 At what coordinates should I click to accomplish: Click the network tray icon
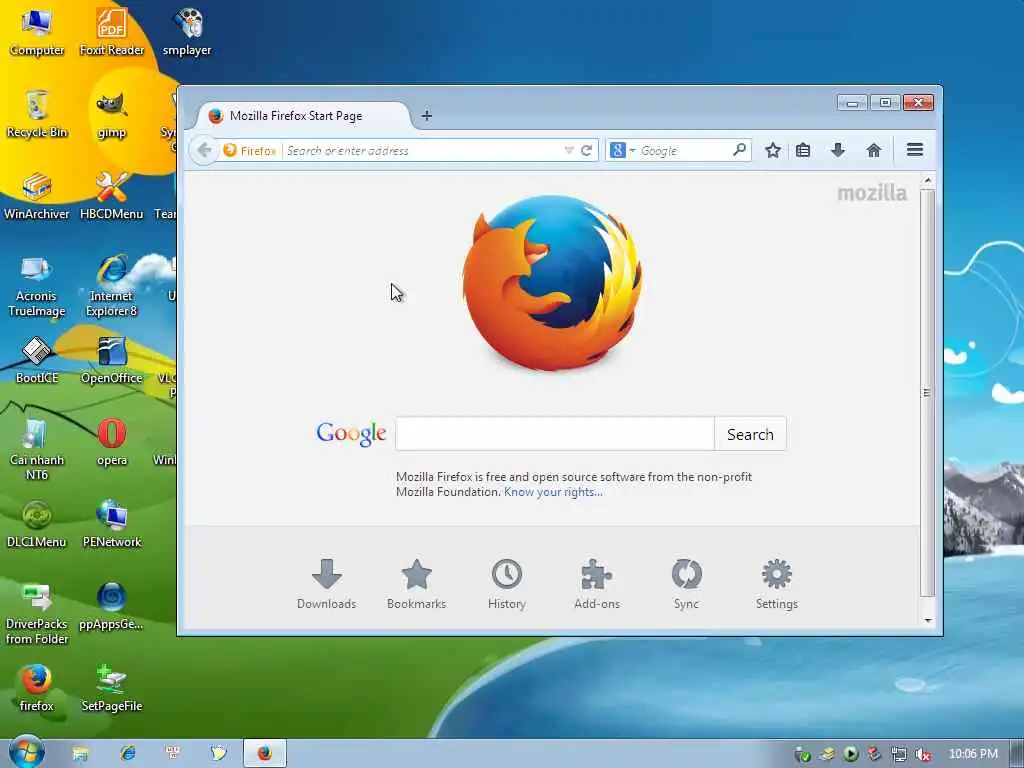pos(899,754)
